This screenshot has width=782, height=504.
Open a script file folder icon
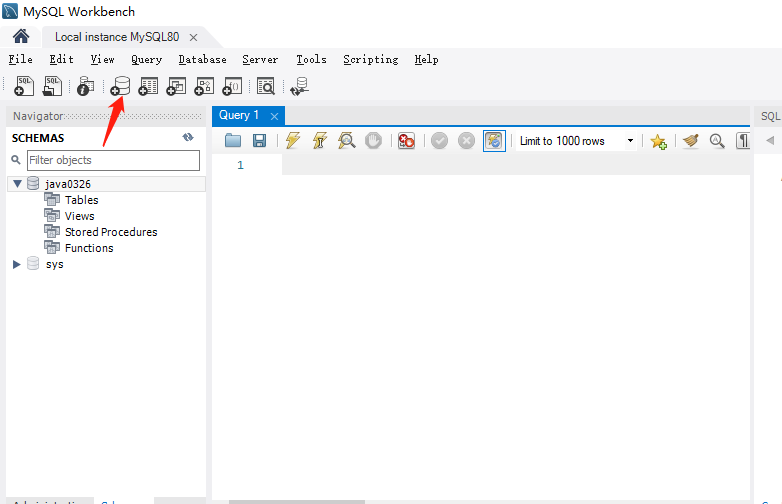tap(233, 141)
